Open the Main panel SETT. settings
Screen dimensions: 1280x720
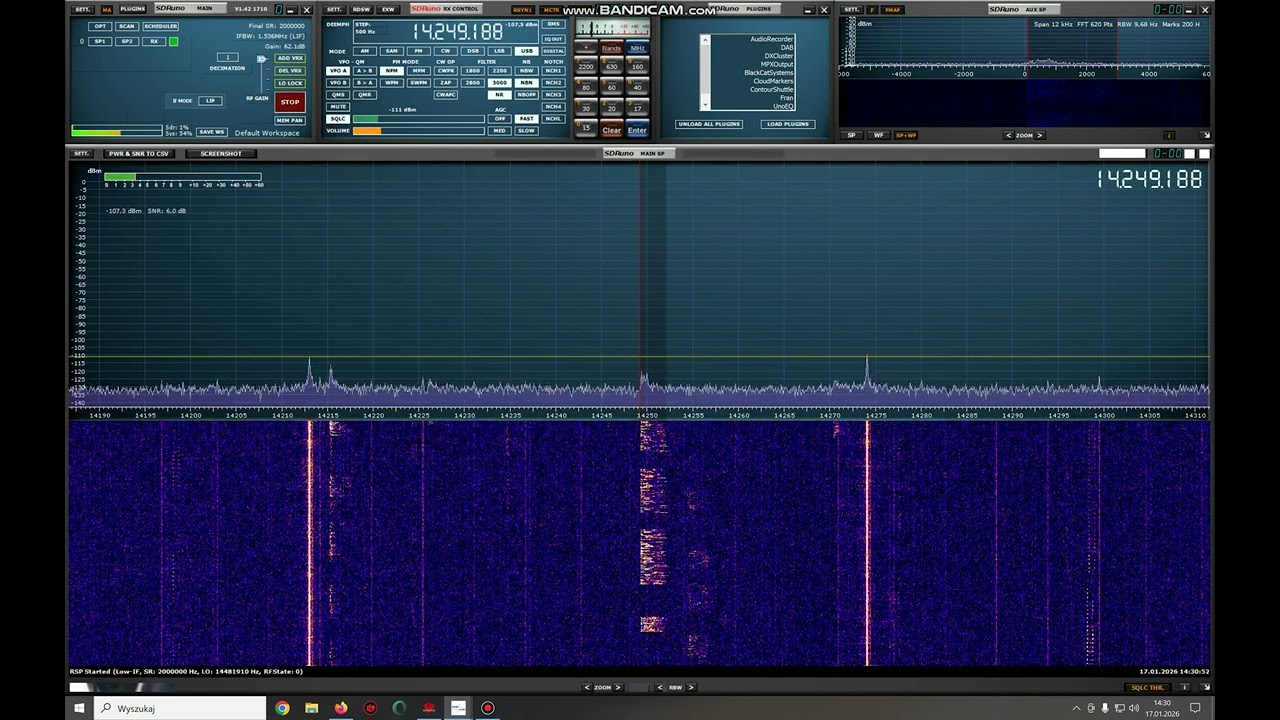tap(82, 9)
